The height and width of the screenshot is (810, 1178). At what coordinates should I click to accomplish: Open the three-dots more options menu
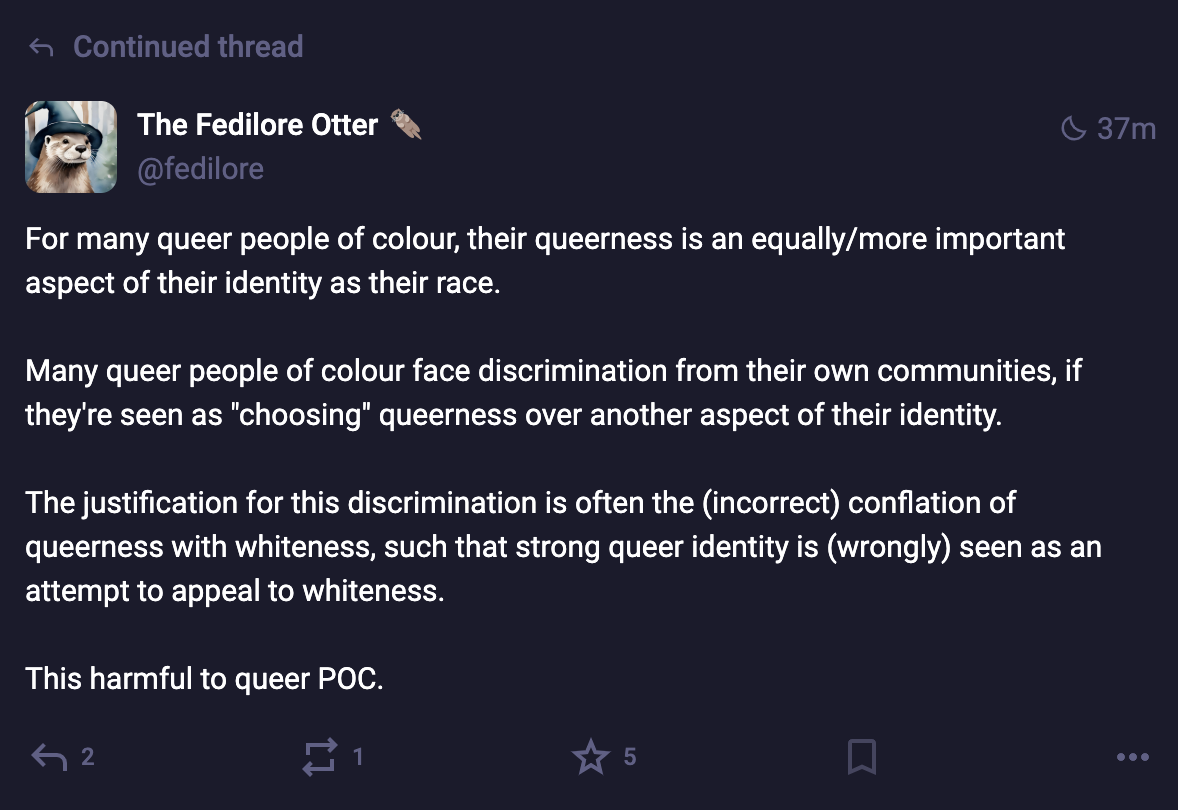pyautogui.click(x=1132, y=757)
